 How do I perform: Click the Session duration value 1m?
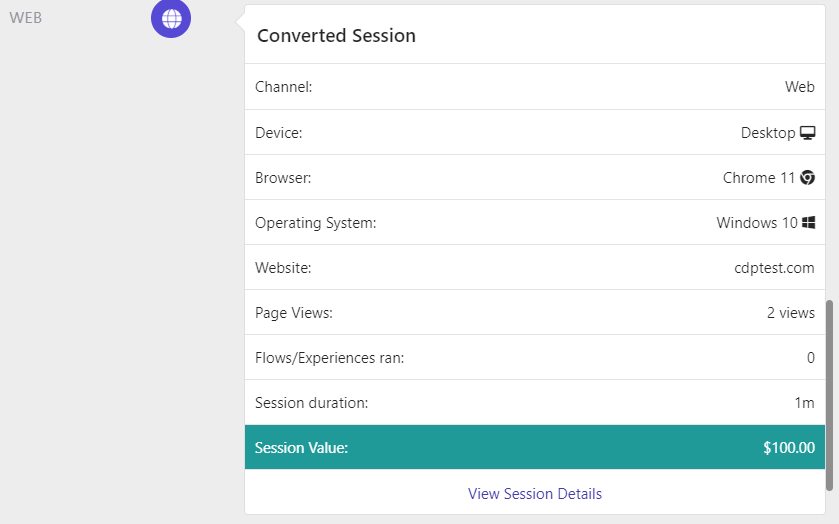coord(804,403)
